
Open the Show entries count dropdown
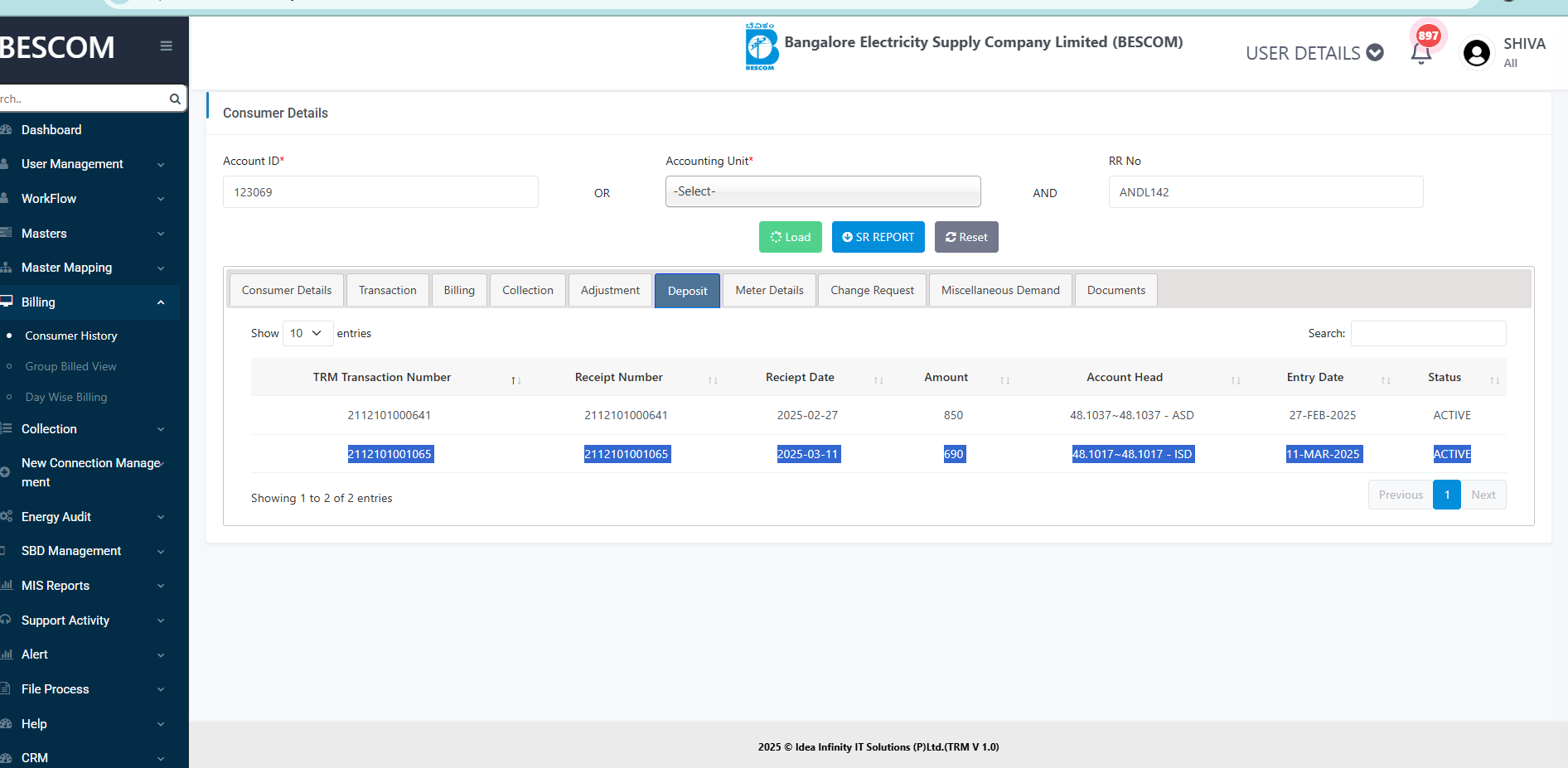tap(307, 333)
